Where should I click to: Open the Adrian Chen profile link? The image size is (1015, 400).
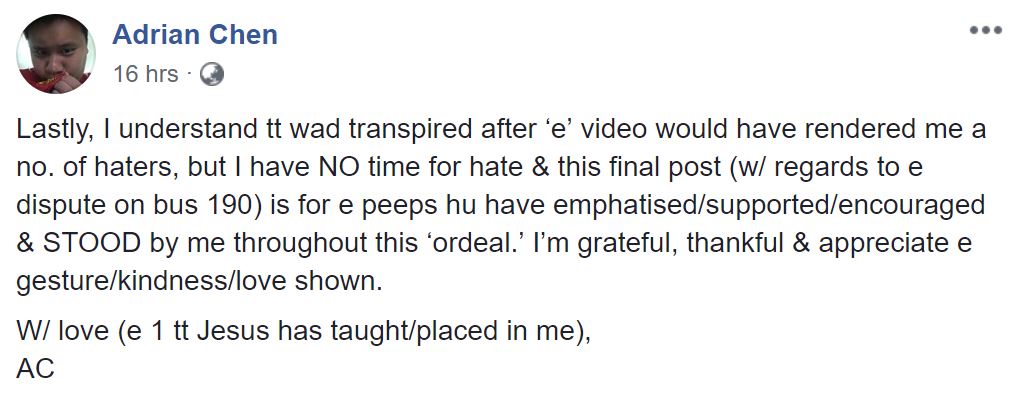point(195,35)
